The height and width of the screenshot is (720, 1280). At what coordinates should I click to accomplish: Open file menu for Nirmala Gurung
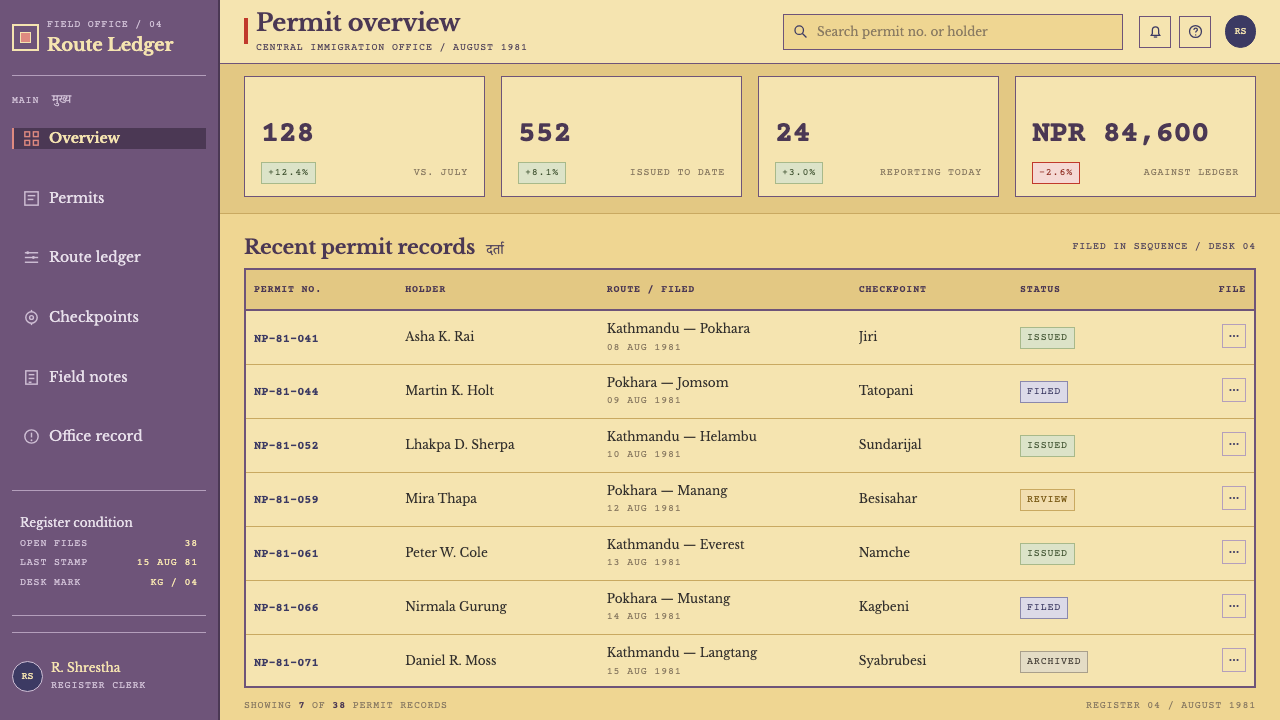(1234, 606)
